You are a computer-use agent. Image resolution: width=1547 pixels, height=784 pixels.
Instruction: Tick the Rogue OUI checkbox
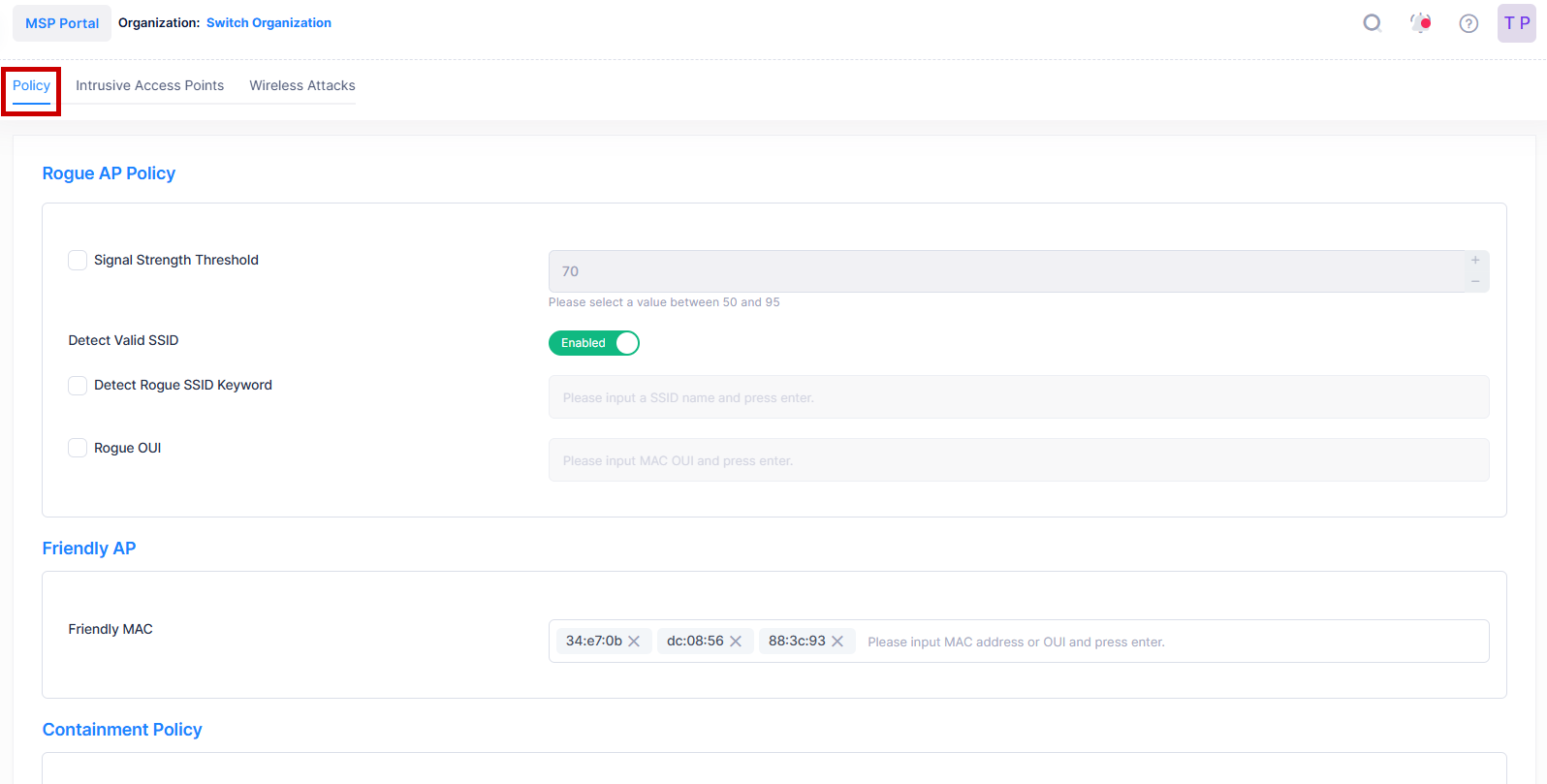click(x=78, y=448)
